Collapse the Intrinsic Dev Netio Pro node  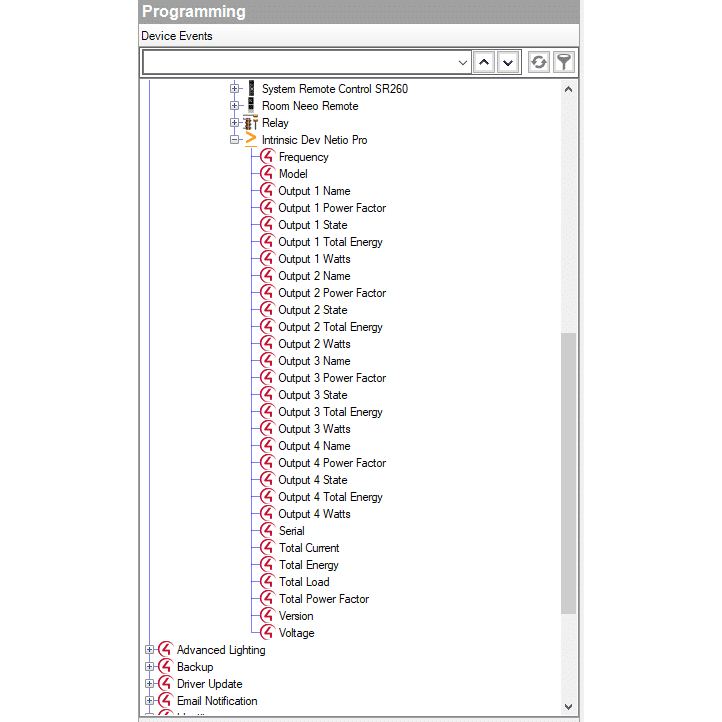(x=235, y=140)
